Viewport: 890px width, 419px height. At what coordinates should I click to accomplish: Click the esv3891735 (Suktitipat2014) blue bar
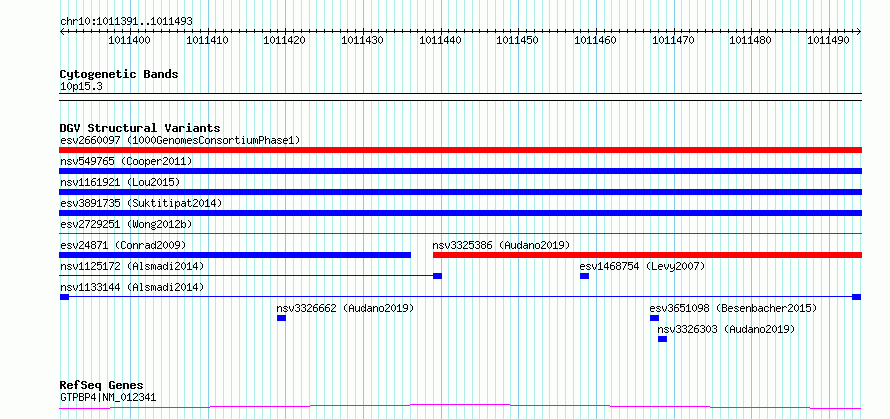click(x=460, y=213)
